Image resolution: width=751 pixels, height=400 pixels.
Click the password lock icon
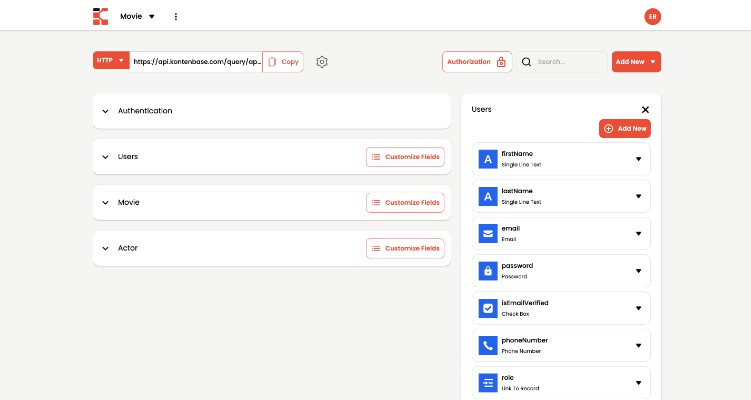click(x=487, y=271)
